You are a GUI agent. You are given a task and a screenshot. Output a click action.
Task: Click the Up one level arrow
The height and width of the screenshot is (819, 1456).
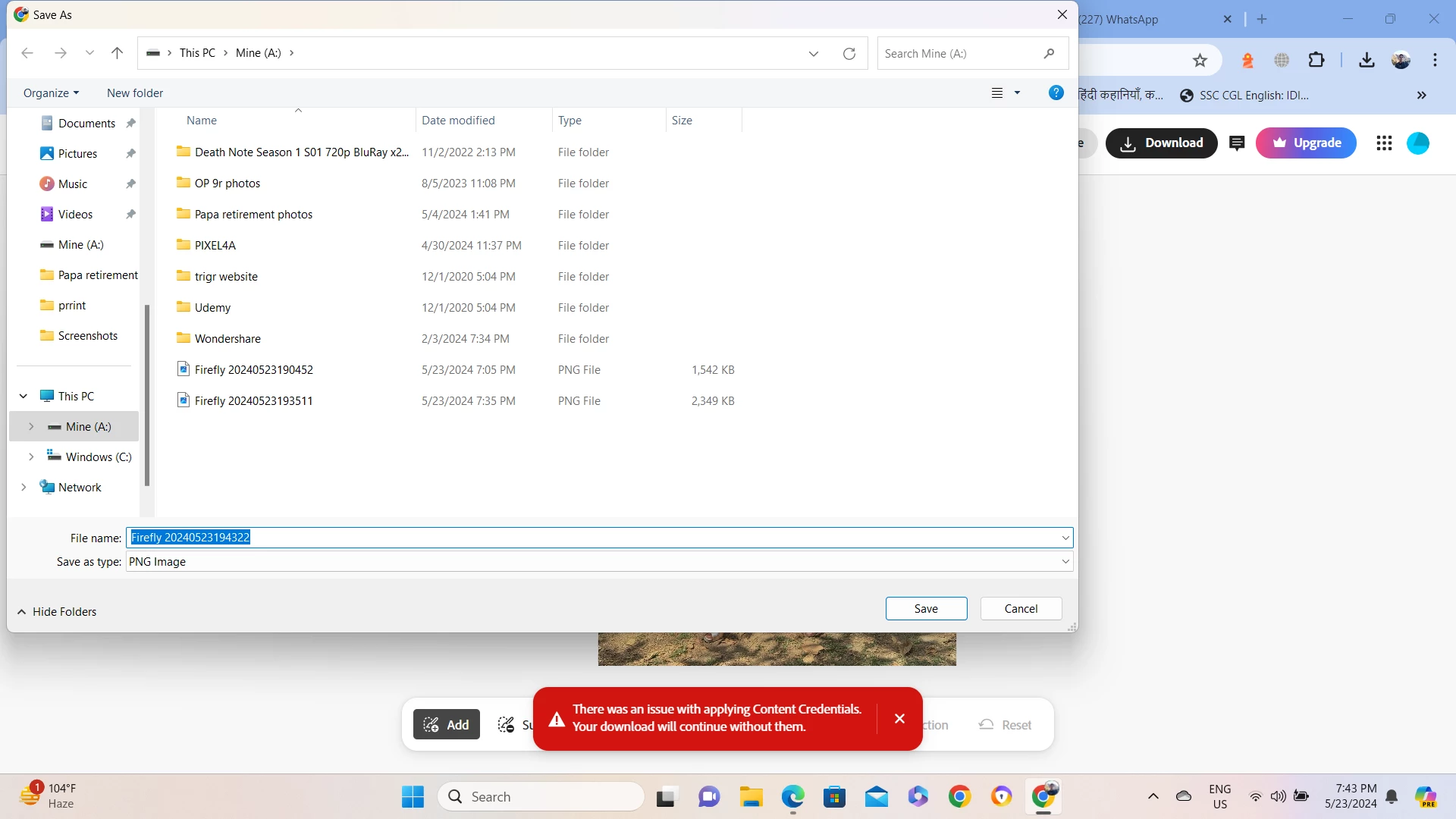click(117, 53)
